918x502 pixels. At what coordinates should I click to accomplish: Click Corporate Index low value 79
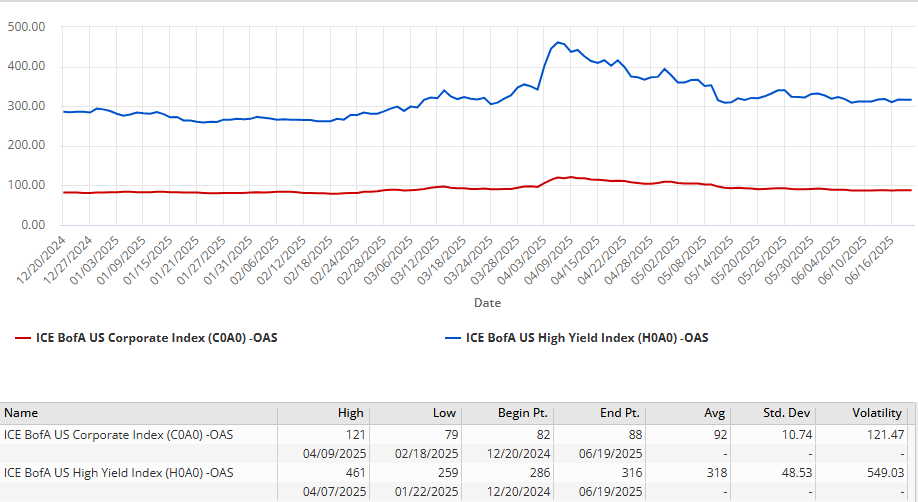[x=451, y=435]
